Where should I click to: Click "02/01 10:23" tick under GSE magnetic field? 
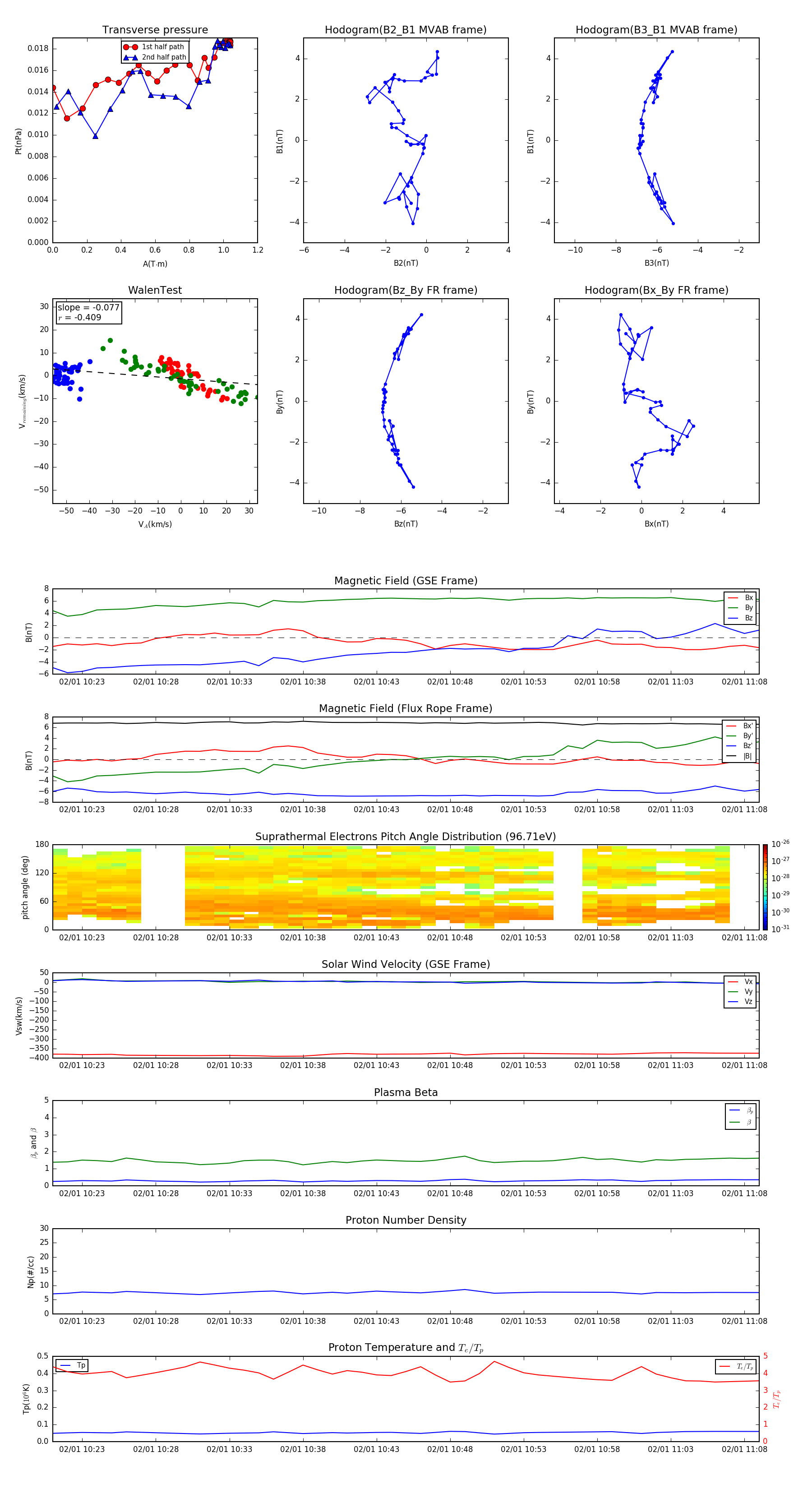click(82, 682)
